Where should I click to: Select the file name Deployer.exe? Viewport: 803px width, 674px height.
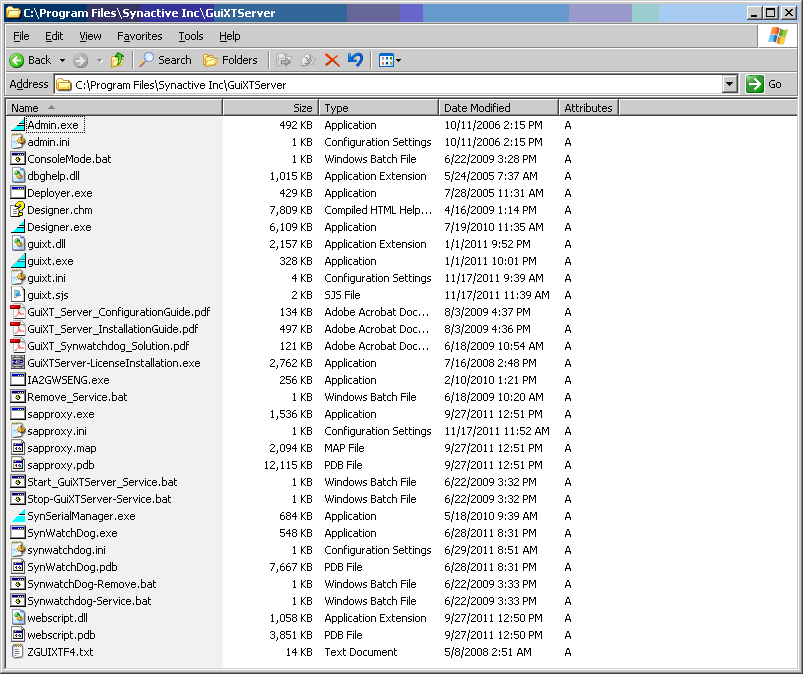coord(60,193)
